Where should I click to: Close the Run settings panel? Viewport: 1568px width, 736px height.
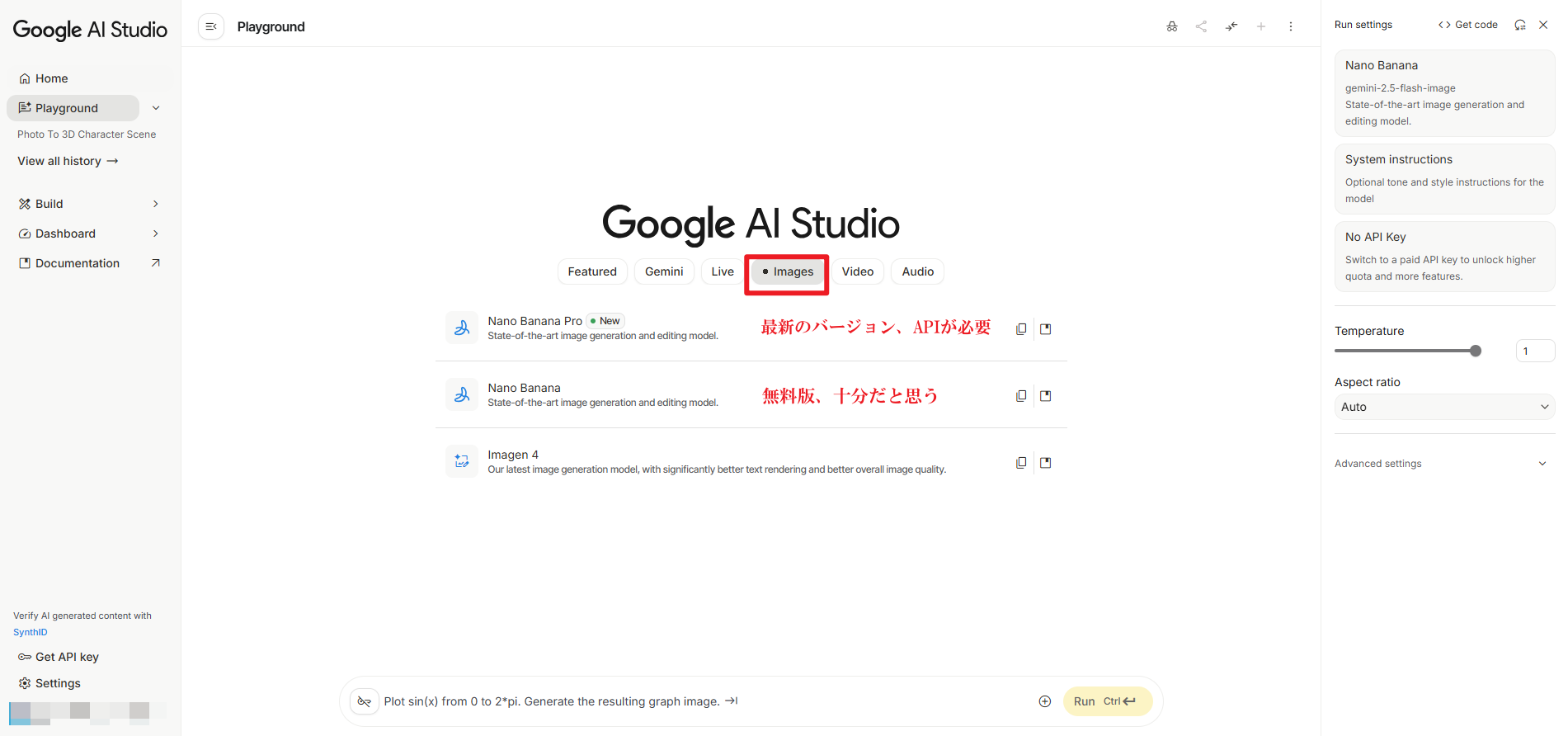coord(1543,25)
